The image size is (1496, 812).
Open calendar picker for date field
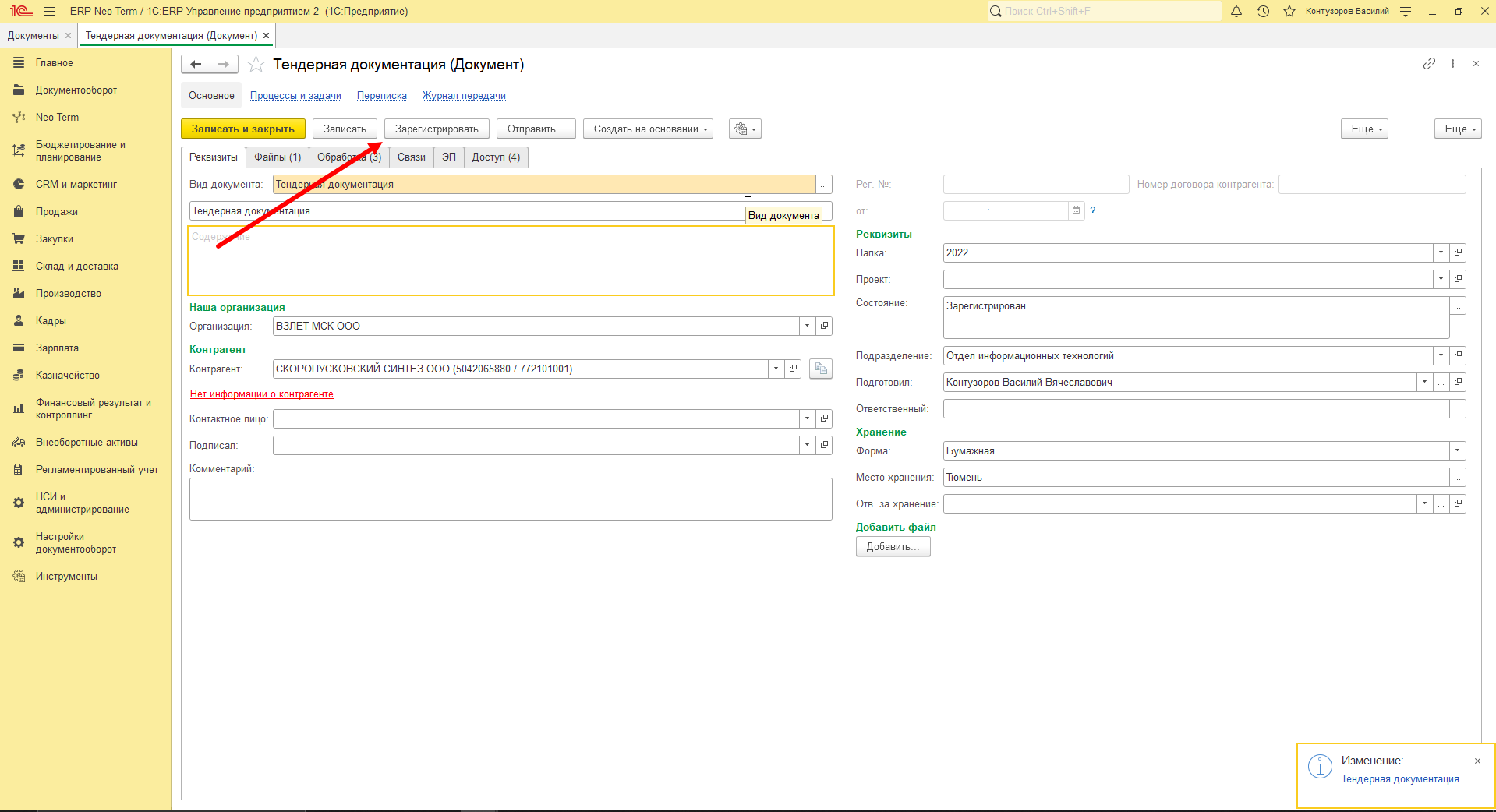(1076, 210)
